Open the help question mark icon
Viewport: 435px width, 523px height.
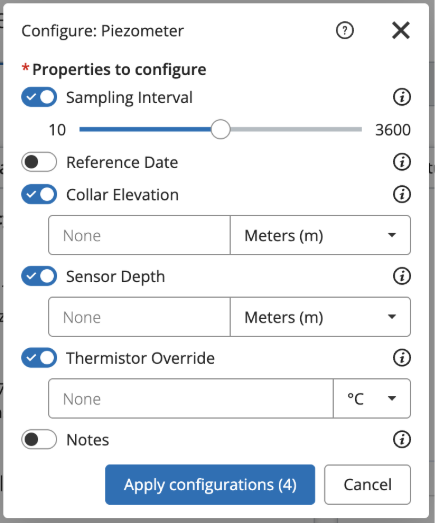pyautogui.click(x=344, y=31)
